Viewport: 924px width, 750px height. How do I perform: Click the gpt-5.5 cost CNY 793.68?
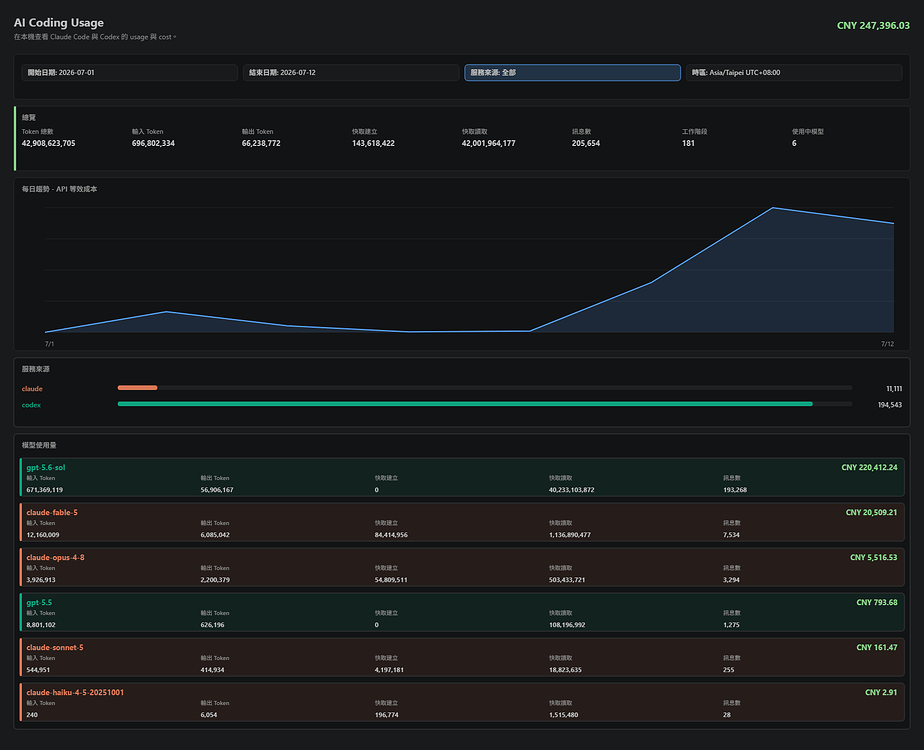pyautogui.click(x=877, y=602)
